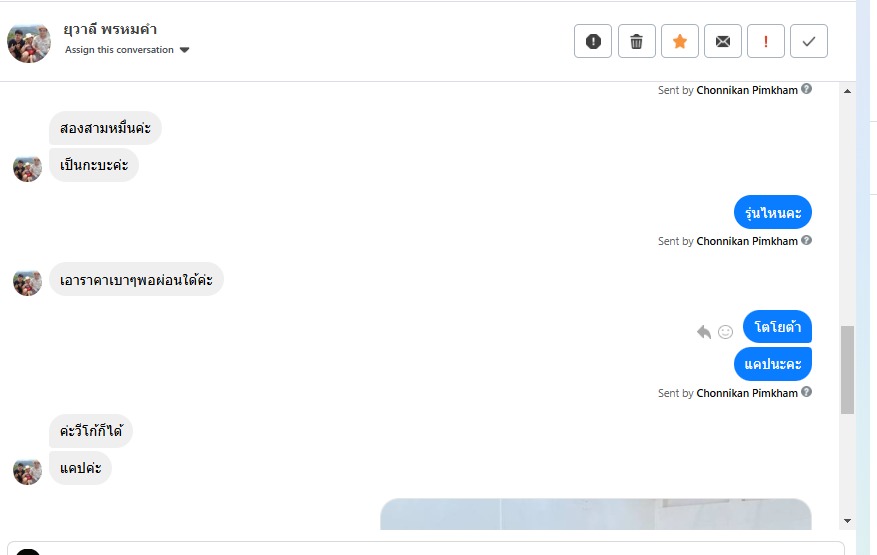Open the sent image attachment at bottom
877x555 pixels.
[x=596, y=514]
